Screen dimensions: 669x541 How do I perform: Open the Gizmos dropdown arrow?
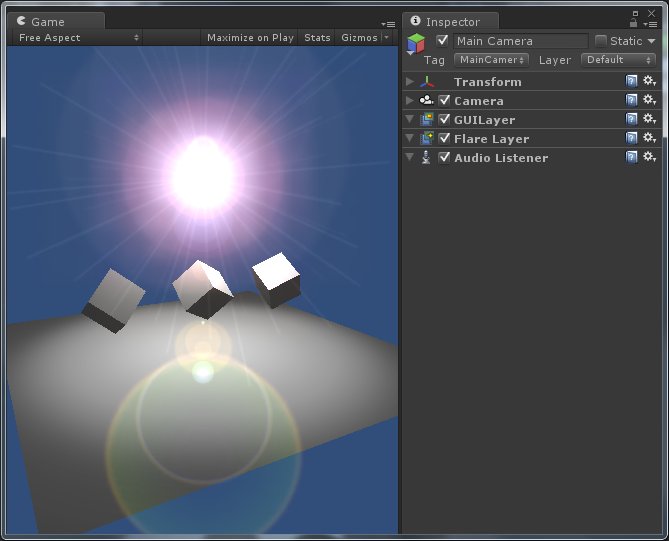click(387, 38)
